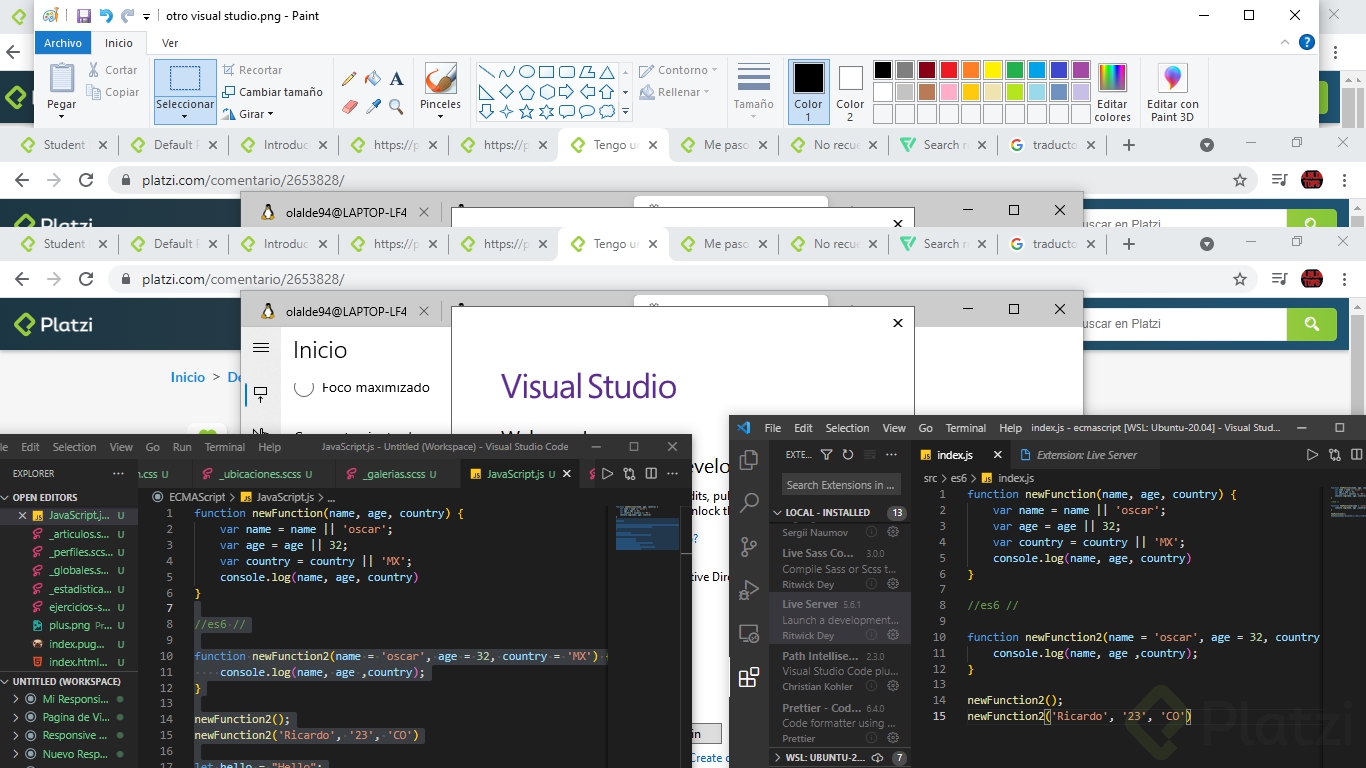Select the Fill with color bucket tool
Screen dimensions: 1366x768
pyautogui.click(x=373, y=79)
